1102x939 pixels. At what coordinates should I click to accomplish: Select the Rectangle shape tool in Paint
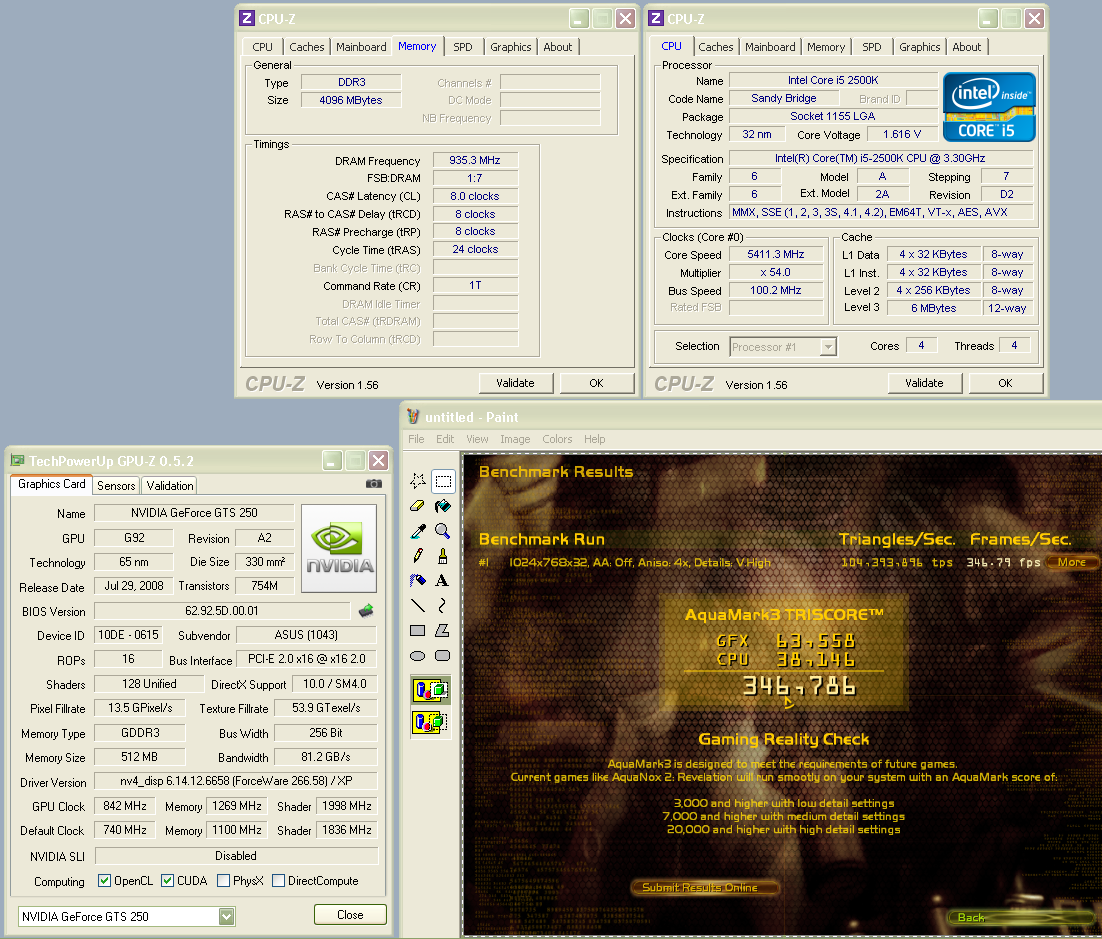tap(417, 630)
